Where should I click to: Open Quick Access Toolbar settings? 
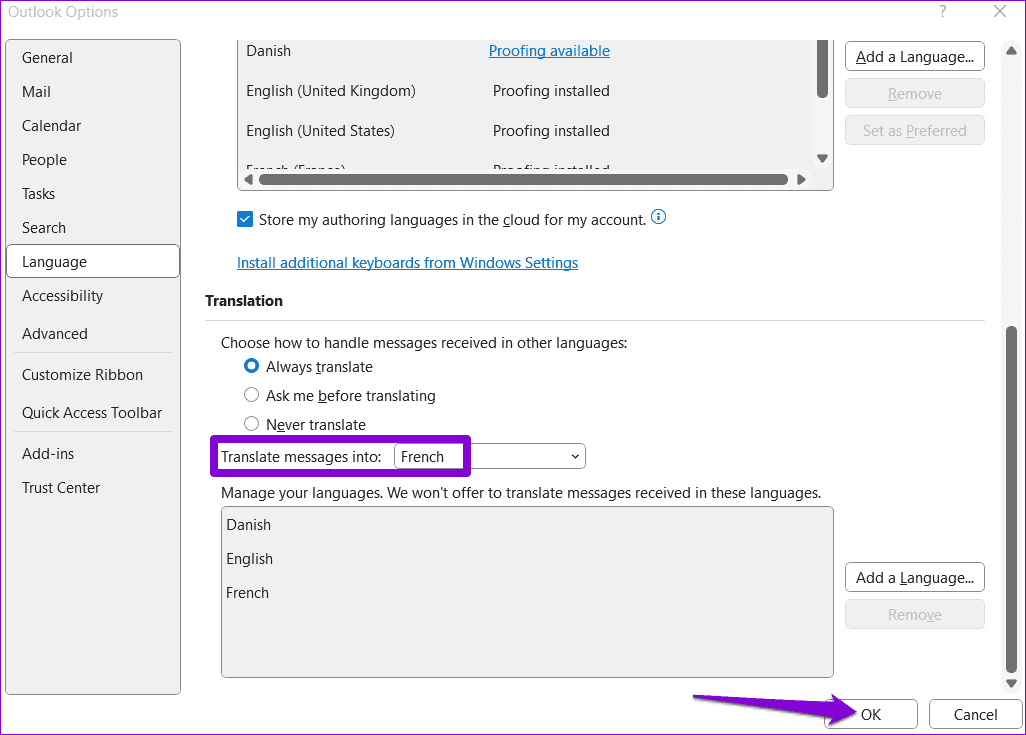tap(93, 412)
